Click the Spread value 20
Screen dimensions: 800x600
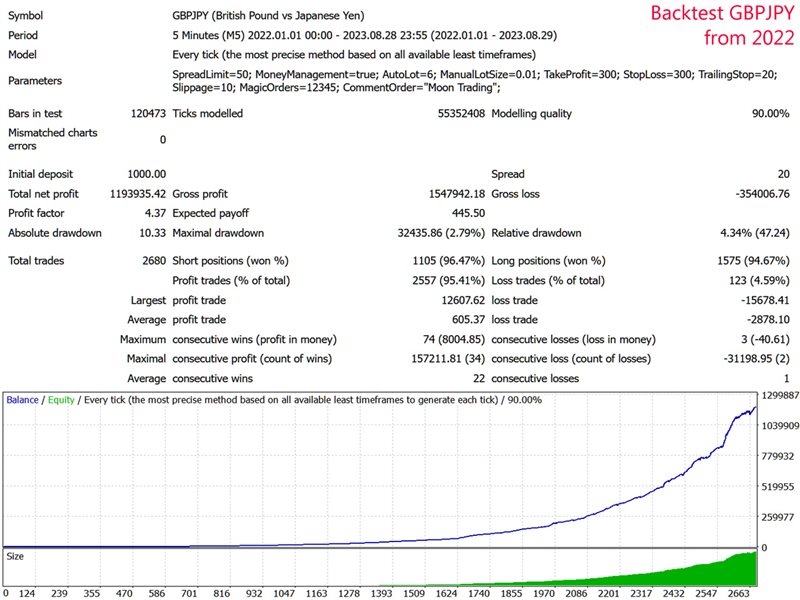(x=784, y=174)
